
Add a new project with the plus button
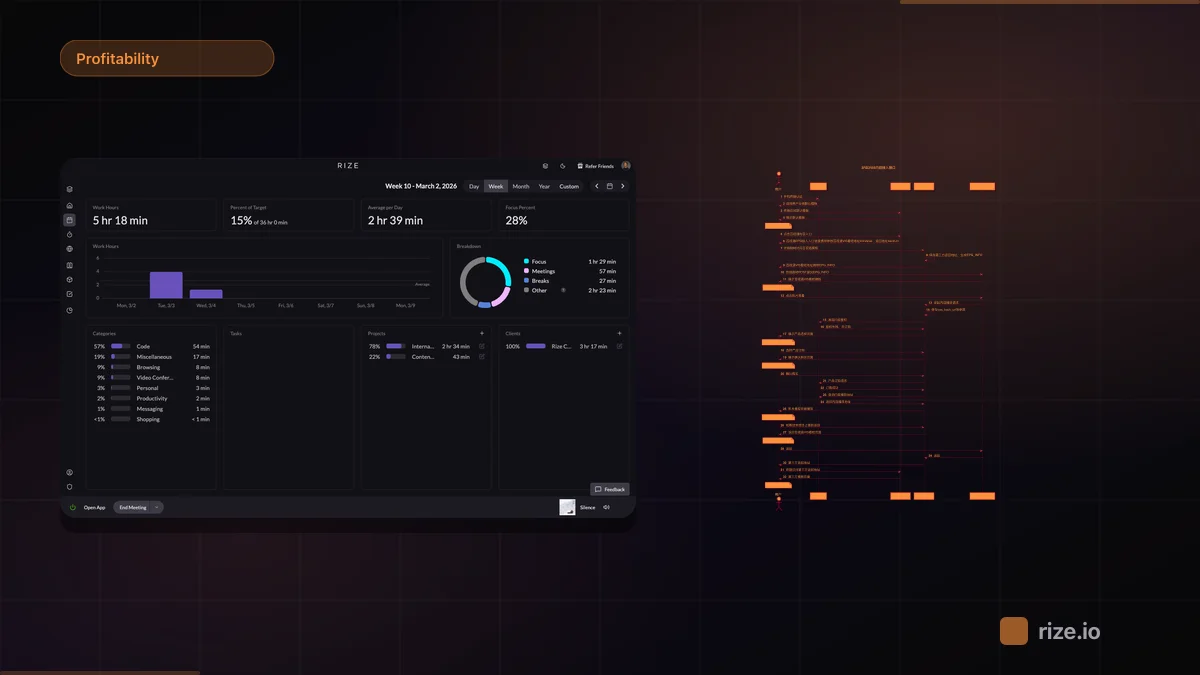(x=481, y=332)
